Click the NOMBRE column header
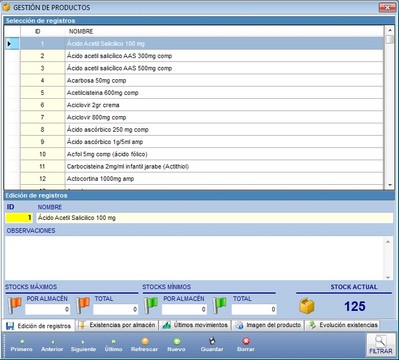Viewport: 399px width, 360px height. 224,31
